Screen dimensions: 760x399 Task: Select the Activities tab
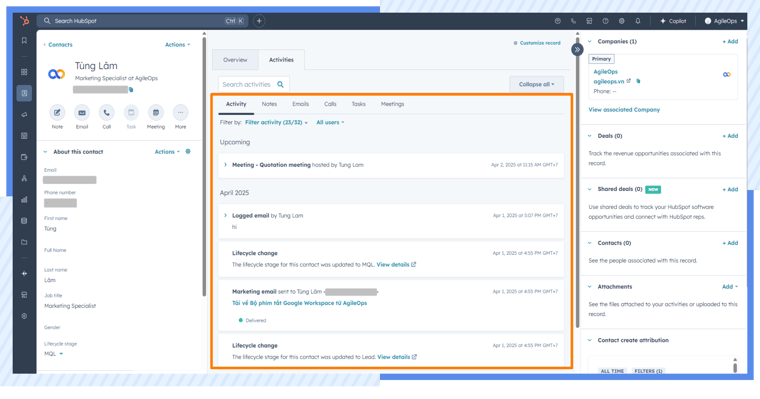pyautogui.click(x=281, y=60)
